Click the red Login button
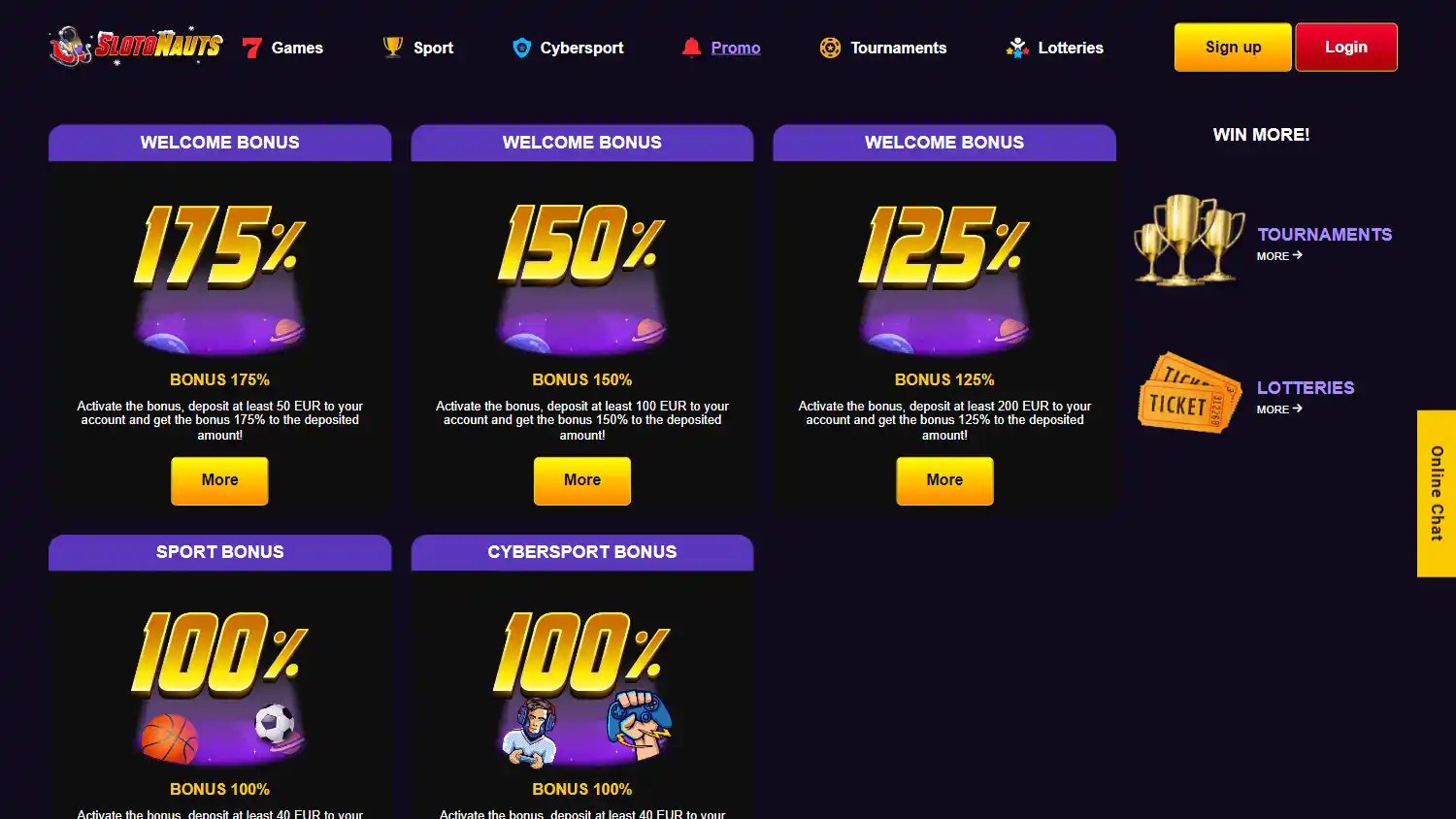Screen dimensions: 1456x819 pyautogui.click(x=1346, y=48)
